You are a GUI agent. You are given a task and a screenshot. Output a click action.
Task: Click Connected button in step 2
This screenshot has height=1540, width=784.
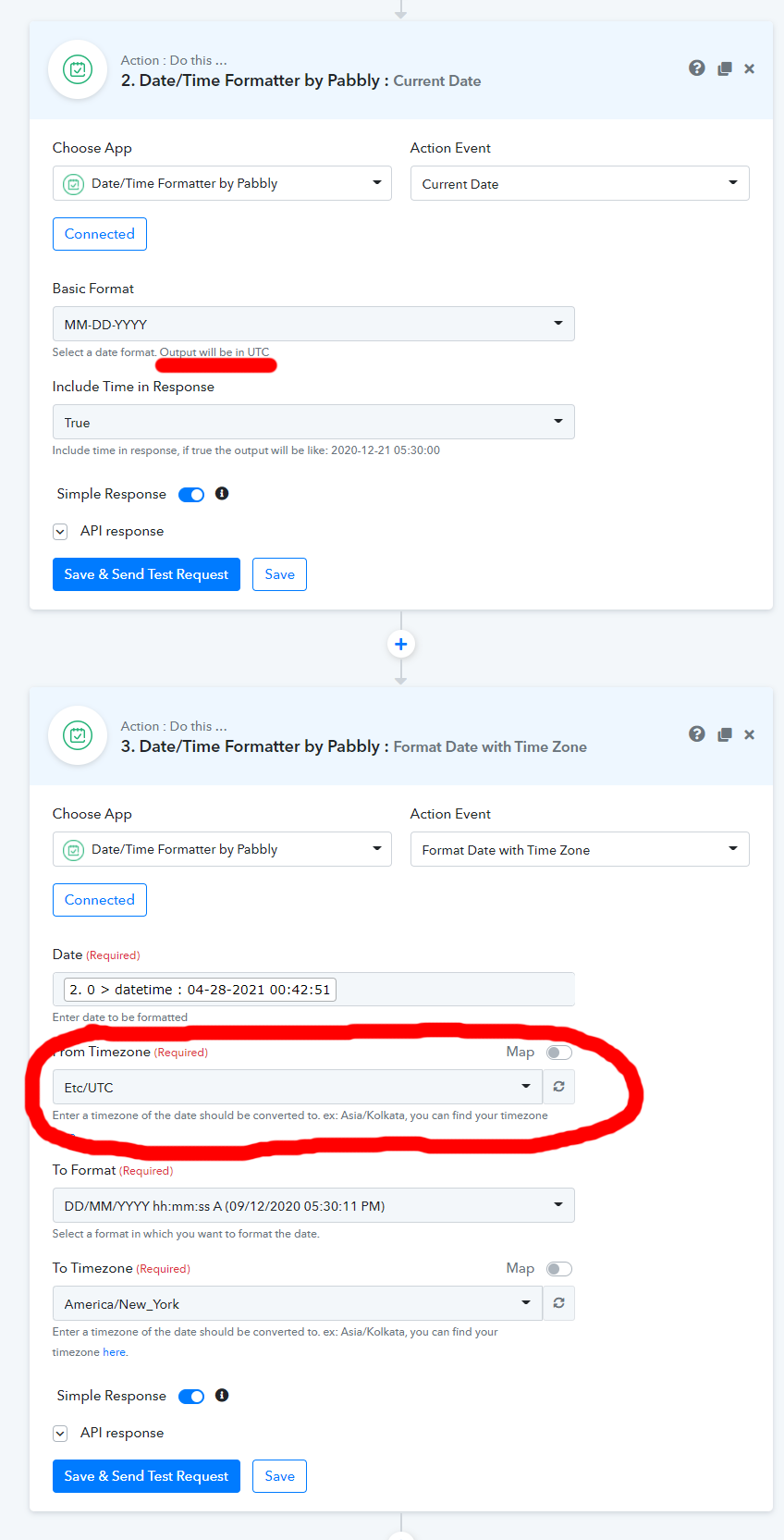pos(100,234)
